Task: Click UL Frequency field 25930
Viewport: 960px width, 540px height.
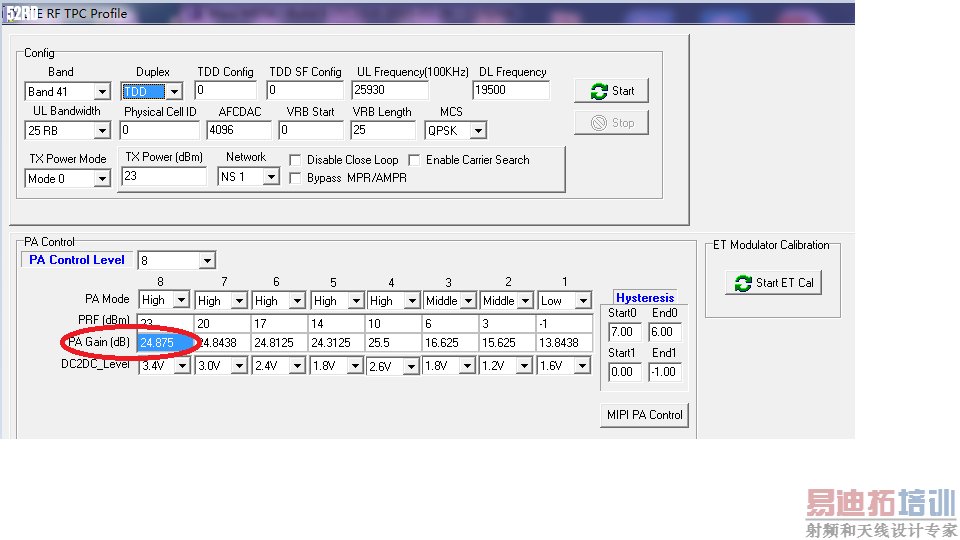Action: click(x=389, y=90)
